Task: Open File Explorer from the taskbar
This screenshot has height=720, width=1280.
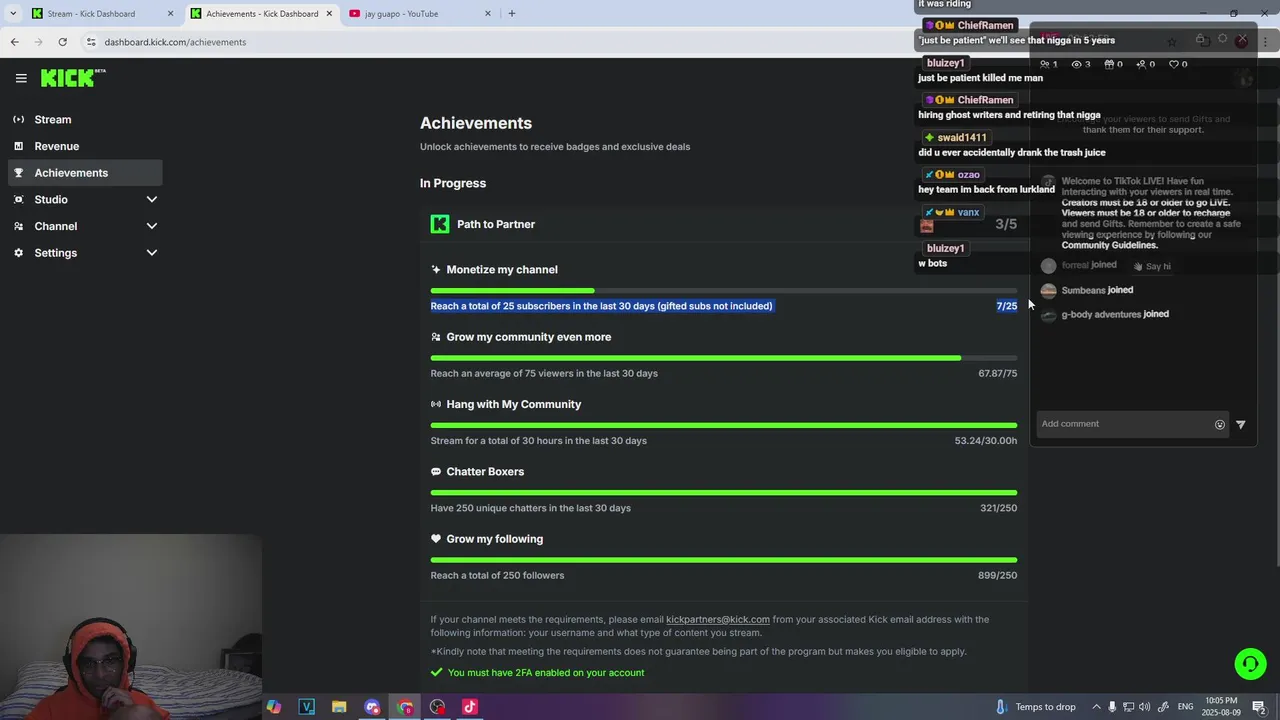Action: [339, 707]
